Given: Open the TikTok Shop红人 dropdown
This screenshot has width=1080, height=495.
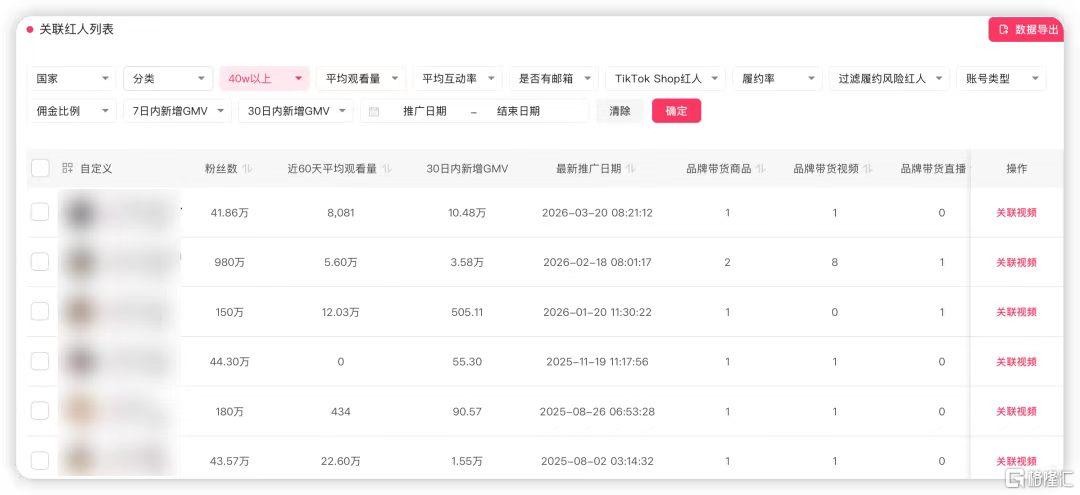Looking at the screenshot, I should [665, 78].
